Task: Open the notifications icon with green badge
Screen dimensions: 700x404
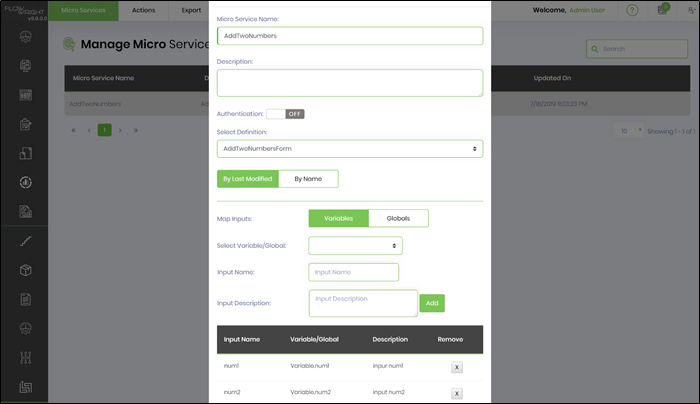Action: click(x=663, y=9)
